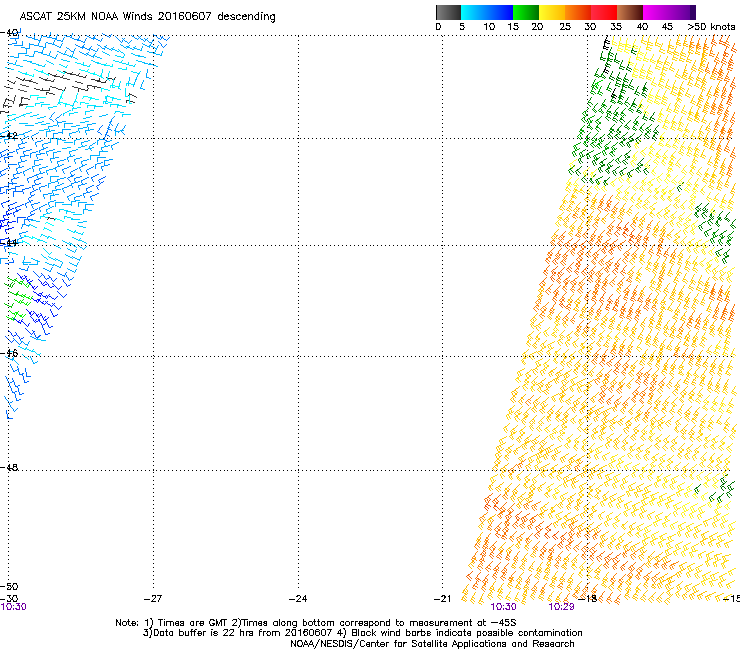Click the '-30' longitude axis label
Image resolution: width=740 pixels, height=650 pixels.
pos(9,599)
